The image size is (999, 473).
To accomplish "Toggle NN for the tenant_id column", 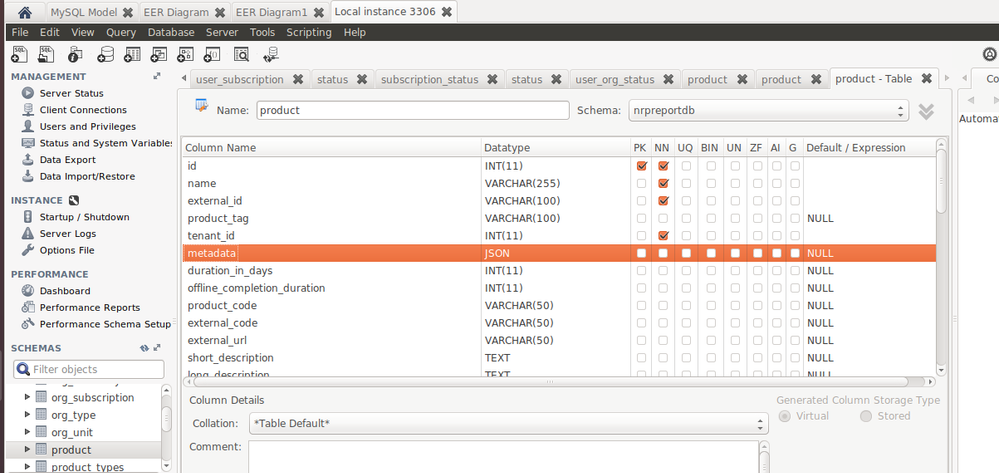I will 663,236.
